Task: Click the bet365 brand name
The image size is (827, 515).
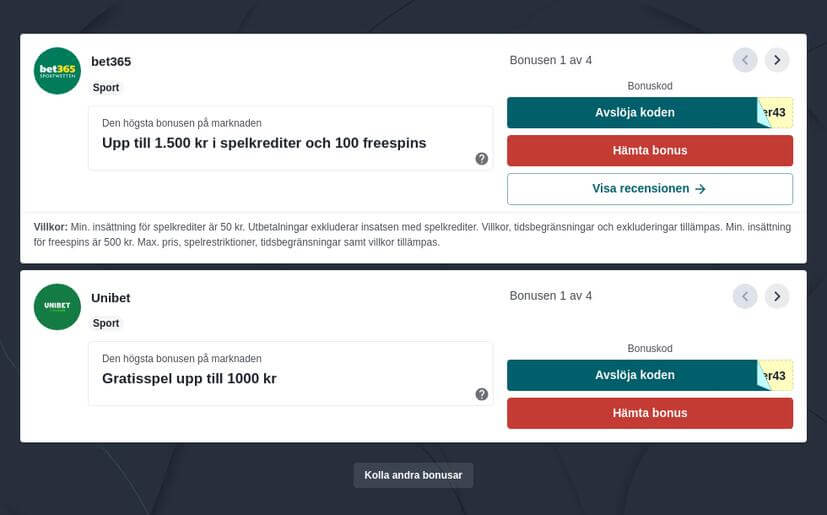Action: tap(111, 62)
